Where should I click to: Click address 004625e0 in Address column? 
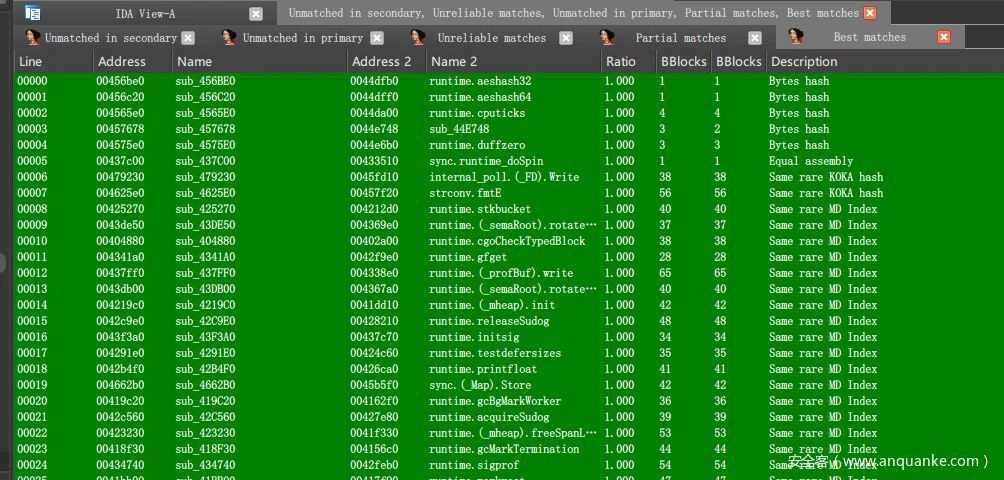120,193
